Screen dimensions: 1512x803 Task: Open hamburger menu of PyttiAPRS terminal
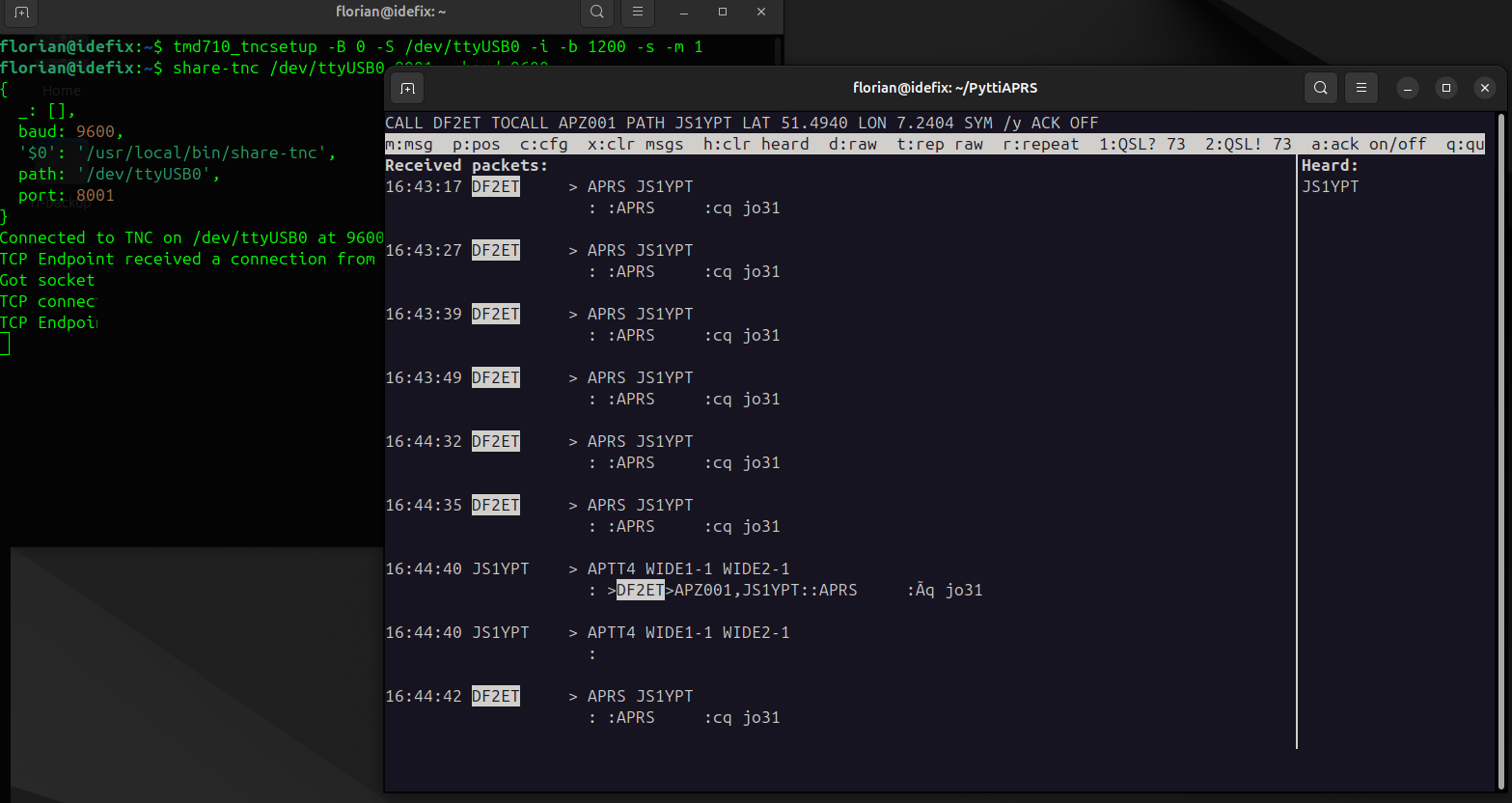tap(1361, 88)
